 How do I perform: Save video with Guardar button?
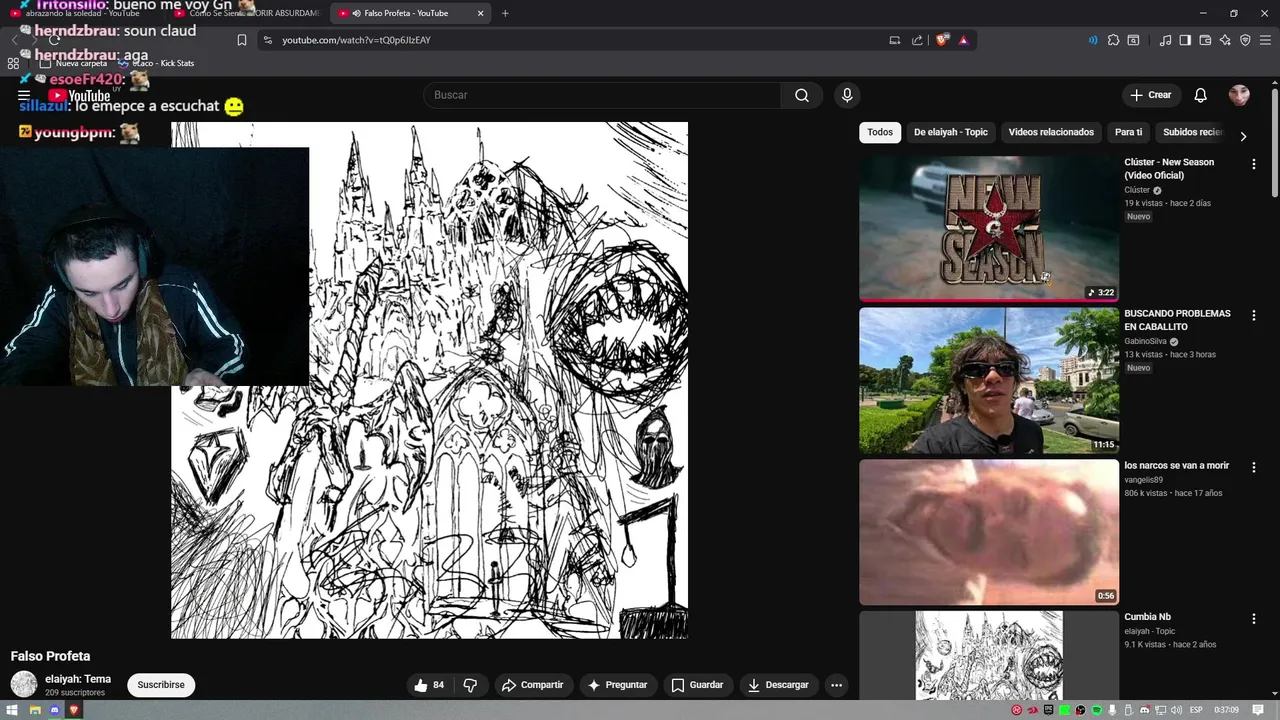pos(697,685)
